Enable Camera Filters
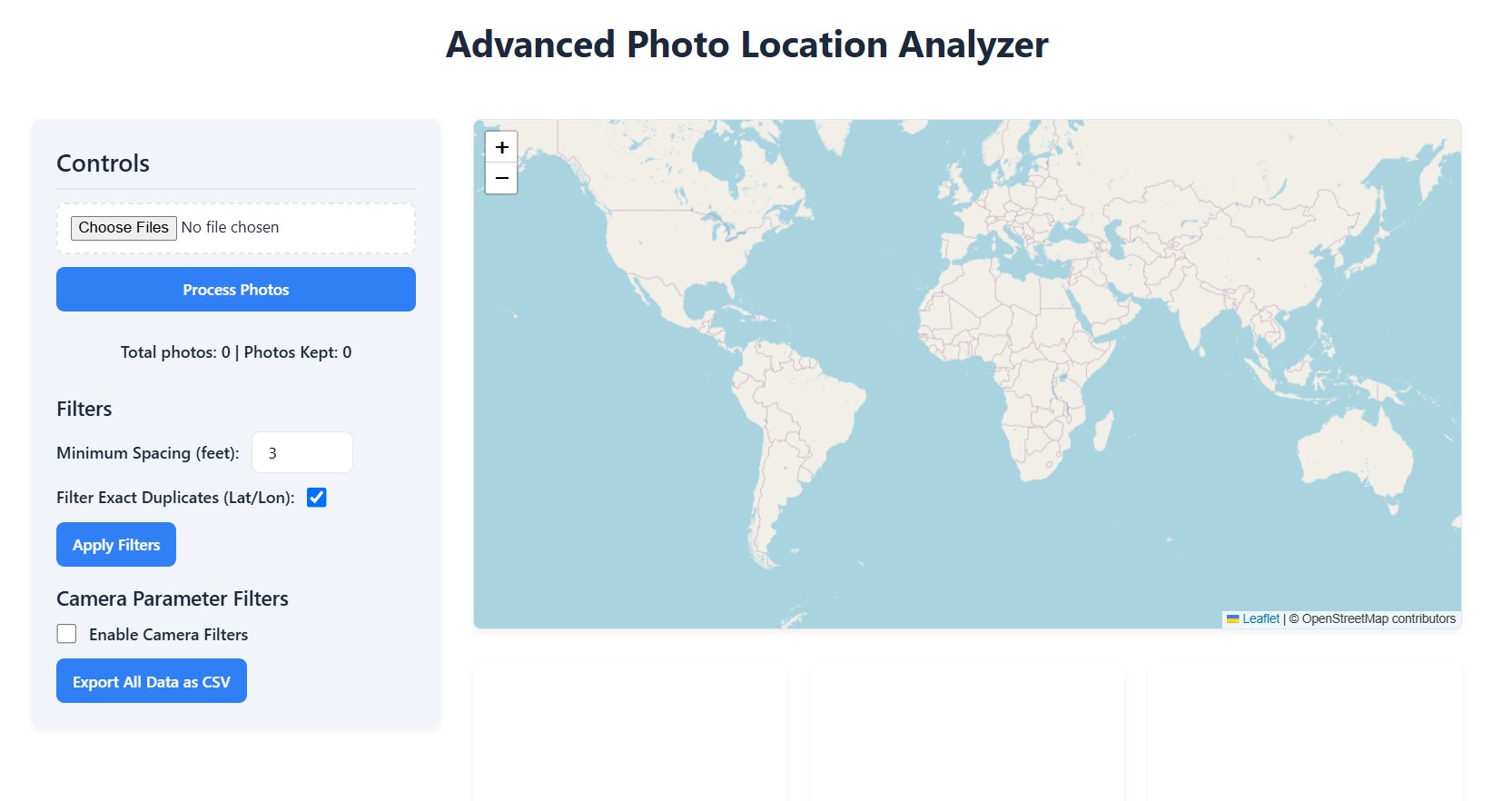The height and width of the screenshot is (801, 1512). tap(65, 633)
